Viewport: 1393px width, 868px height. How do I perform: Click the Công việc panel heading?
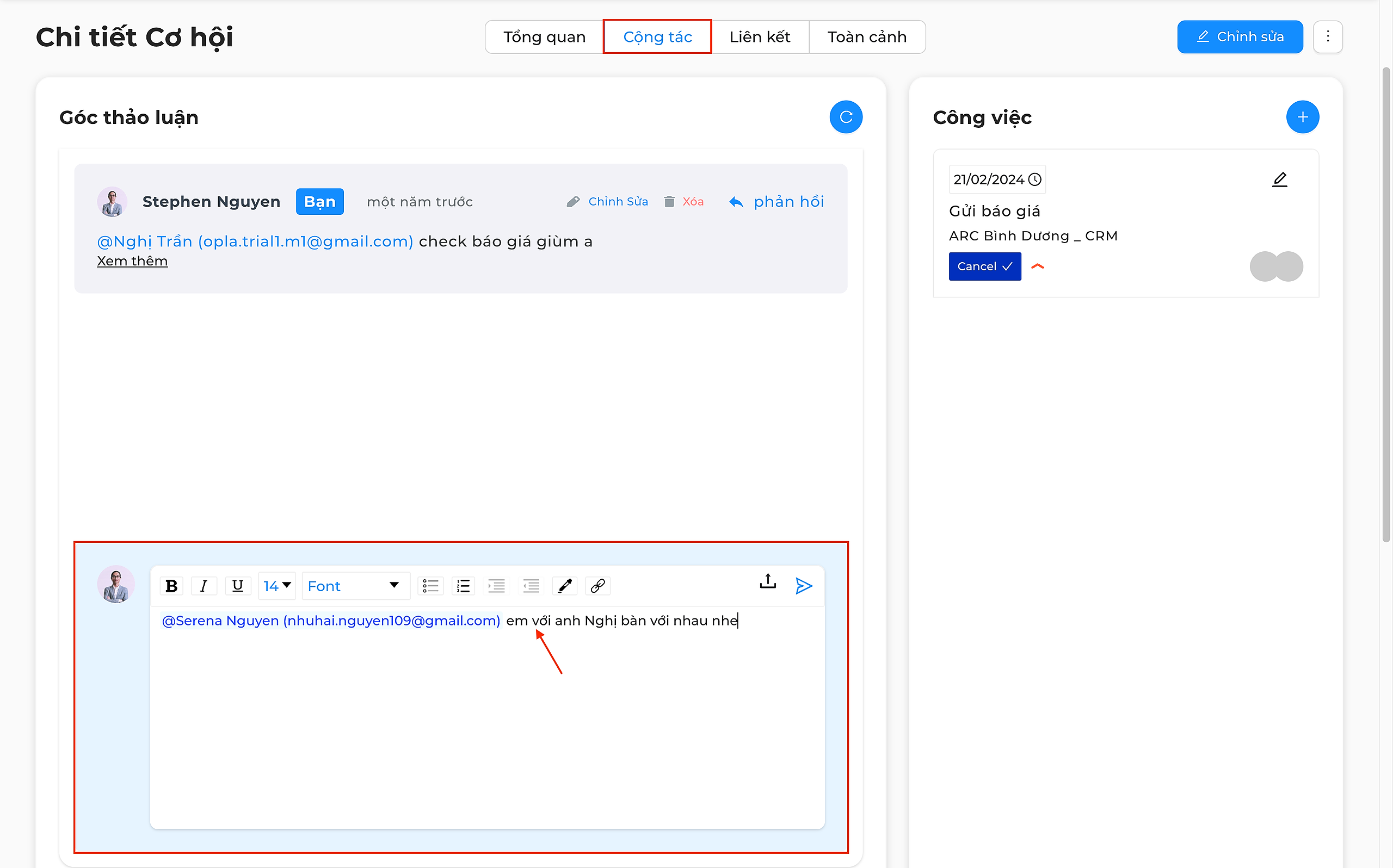tap(982, 117)
